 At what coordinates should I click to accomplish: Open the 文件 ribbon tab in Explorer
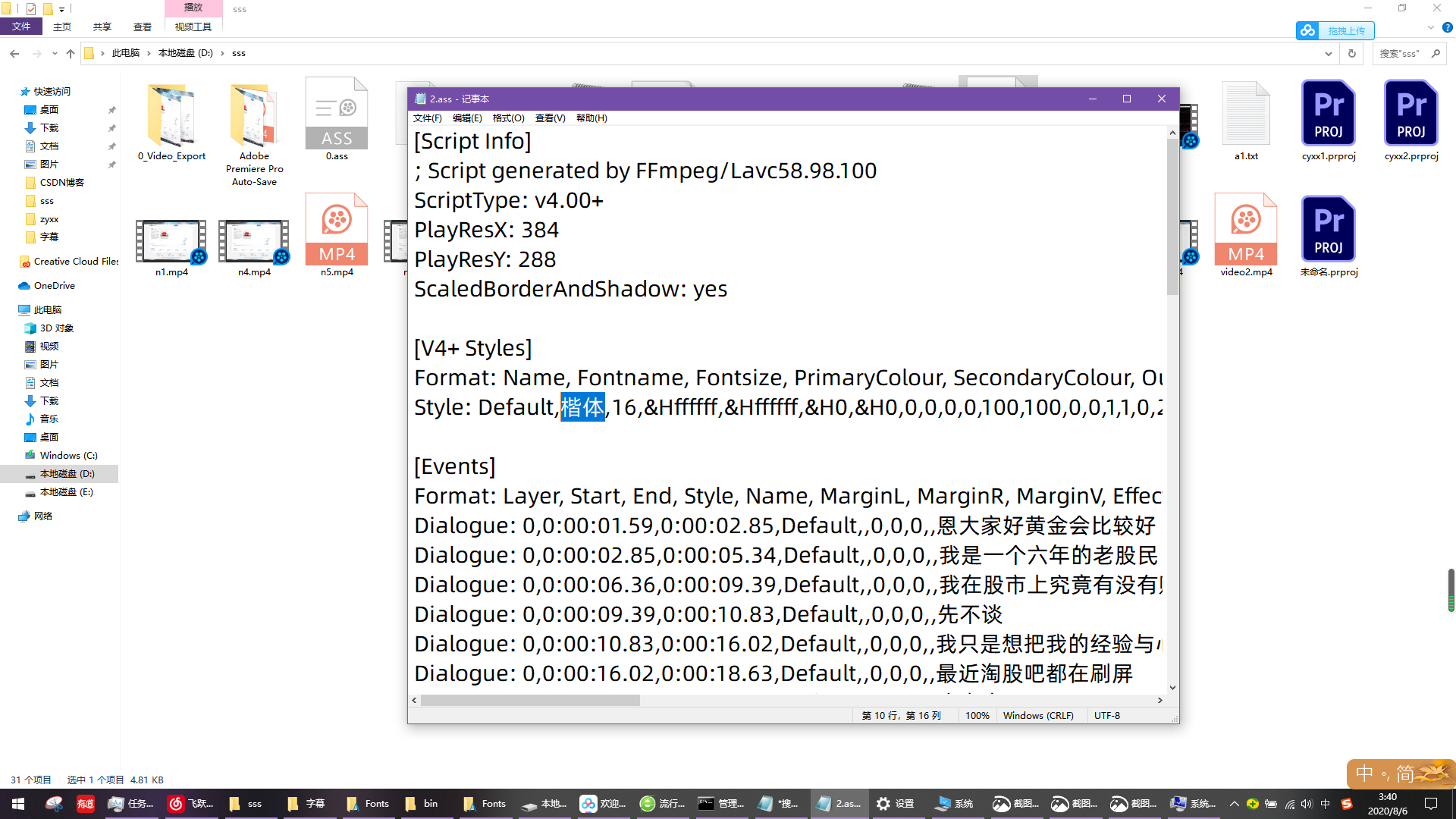coord(21,27)
